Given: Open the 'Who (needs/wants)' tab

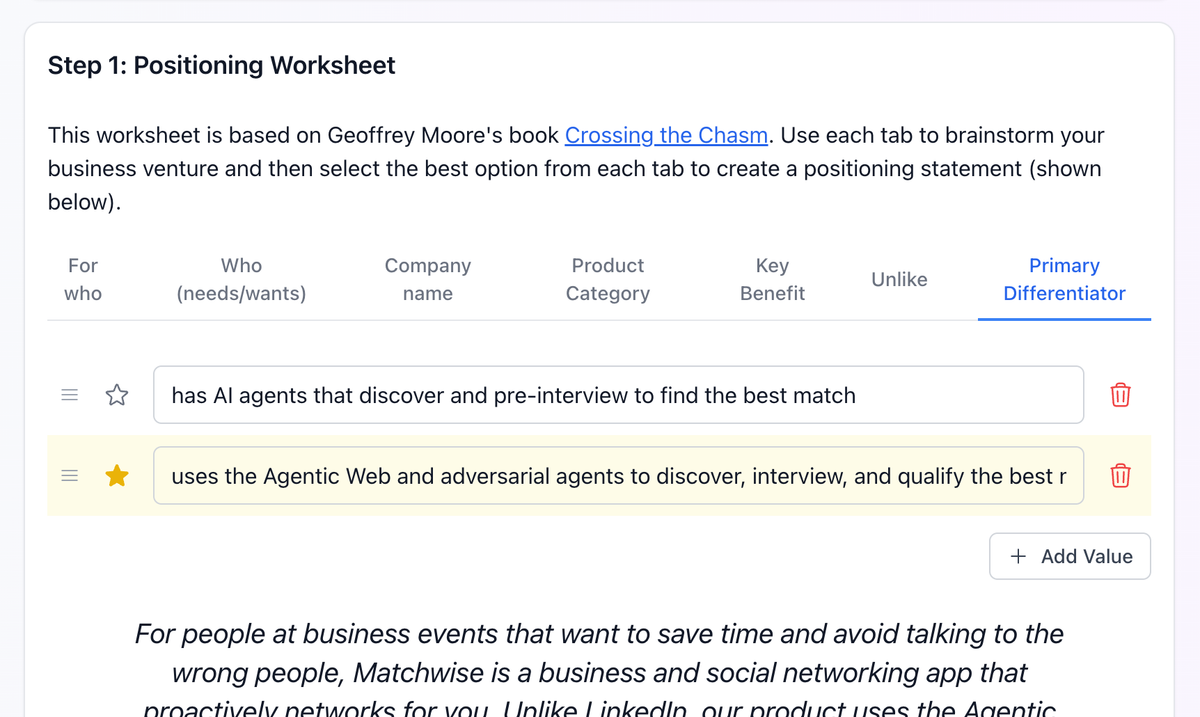Looking at the screenshot, I should pos(241,279).
